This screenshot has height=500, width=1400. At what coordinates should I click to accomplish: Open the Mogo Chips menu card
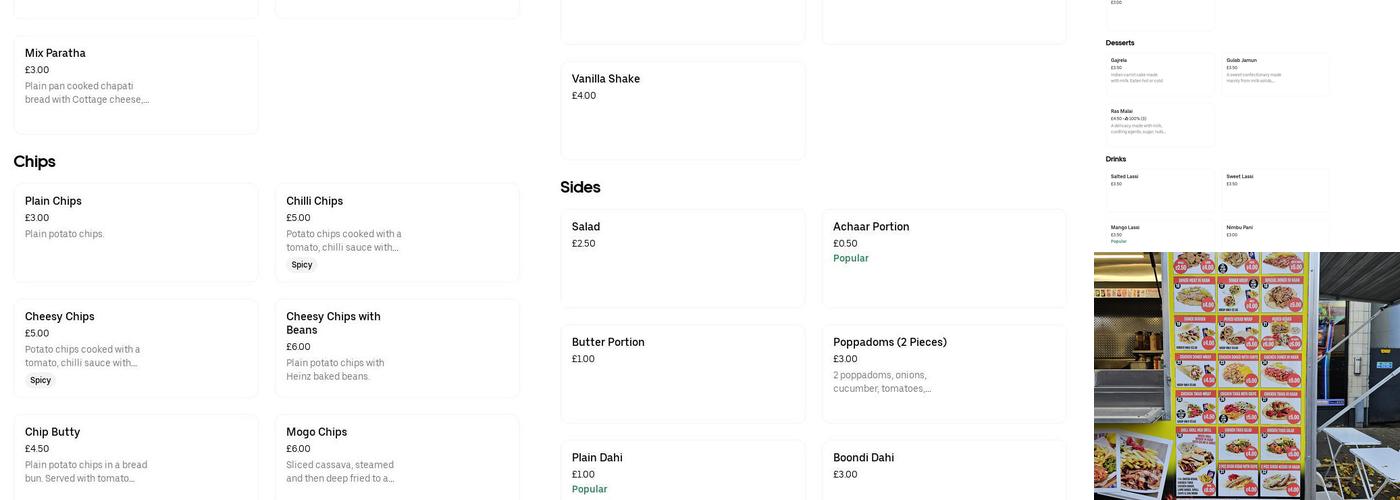click(397, 456)
